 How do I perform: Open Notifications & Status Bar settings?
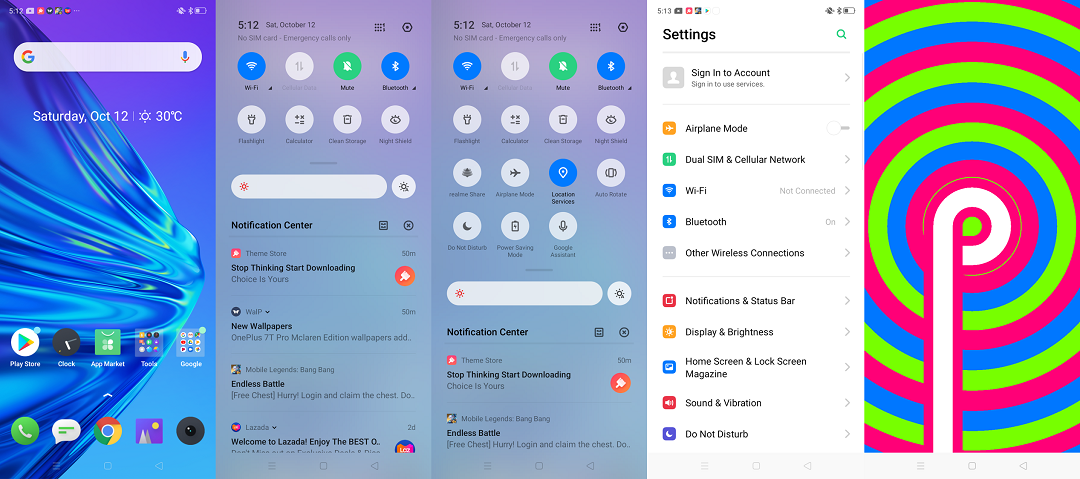(756, 300)
